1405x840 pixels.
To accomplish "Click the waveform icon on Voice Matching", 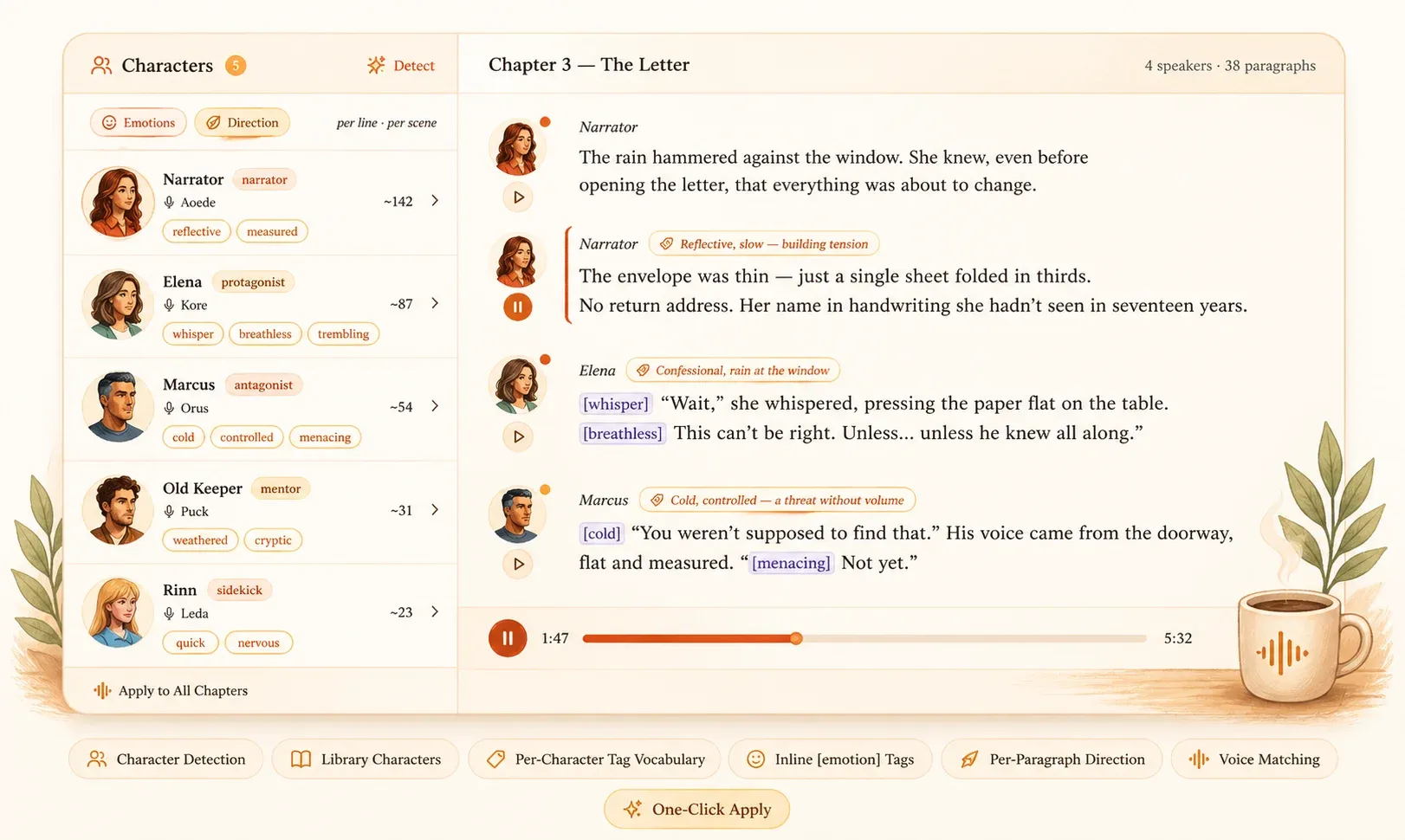I will (x=1200, y=759).
